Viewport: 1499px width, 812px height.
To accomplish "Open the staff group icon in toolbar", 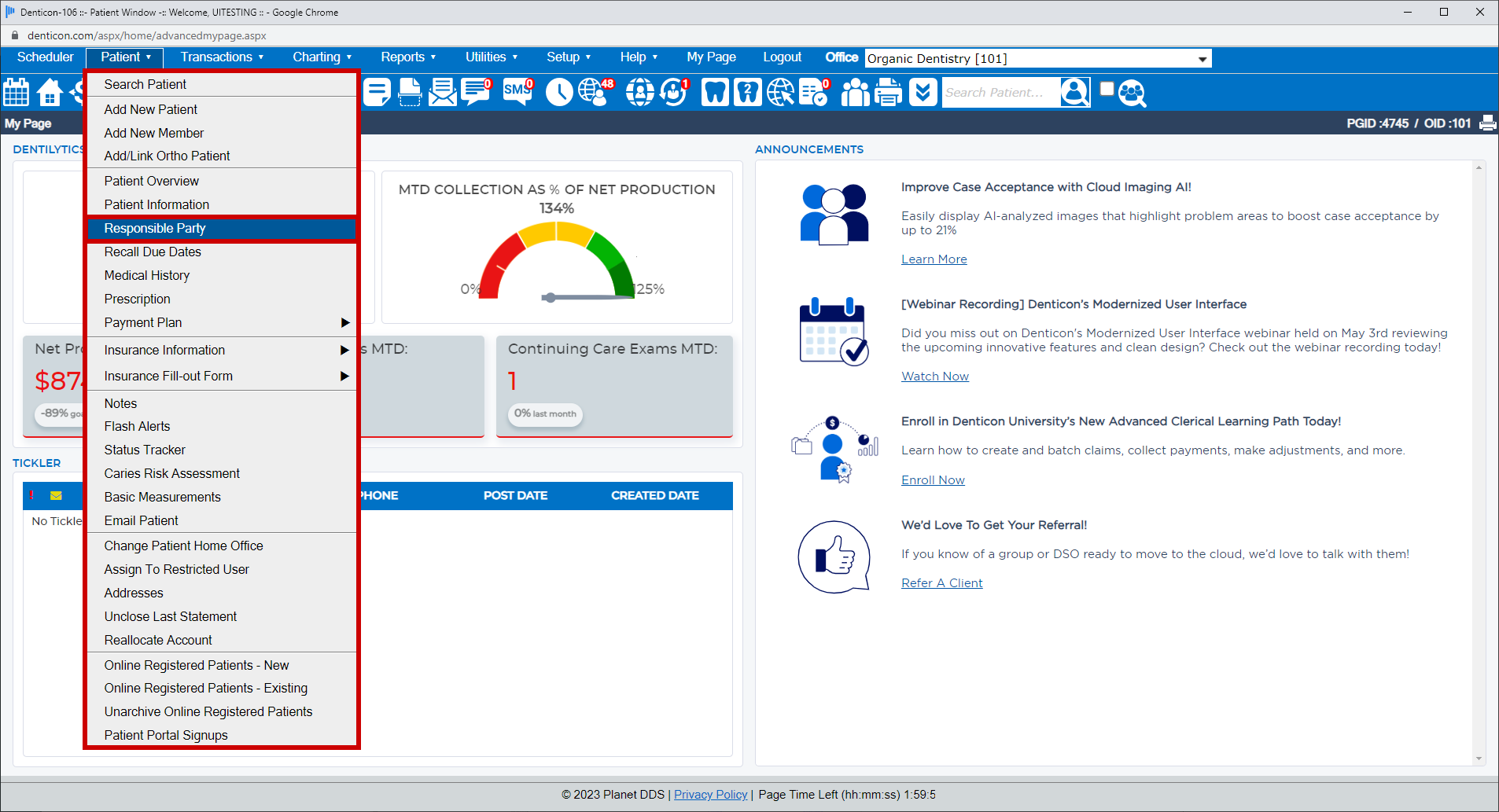I will pos(855,92).
